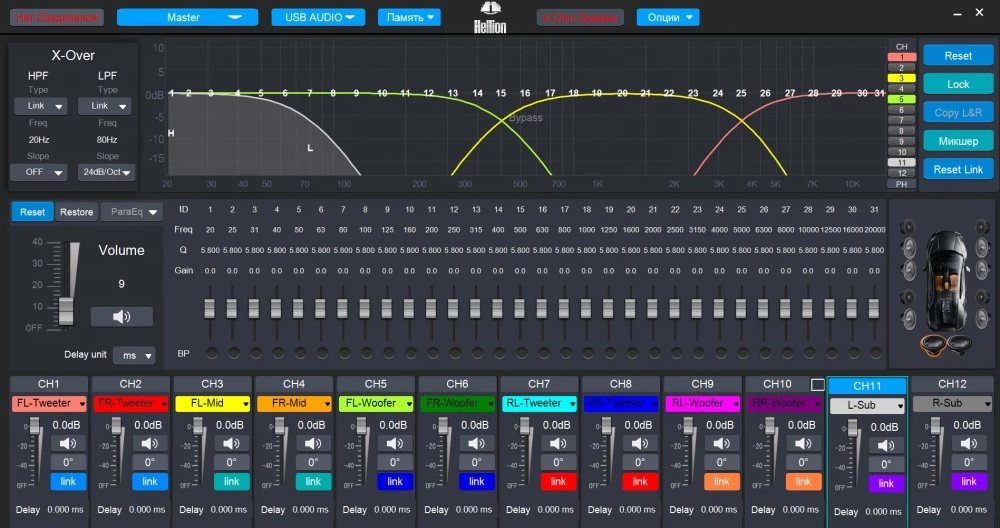Mute CH9 RL-Woofer speaker icon
This screenshot has width=1000, height=528.
[x=721, y=443]
